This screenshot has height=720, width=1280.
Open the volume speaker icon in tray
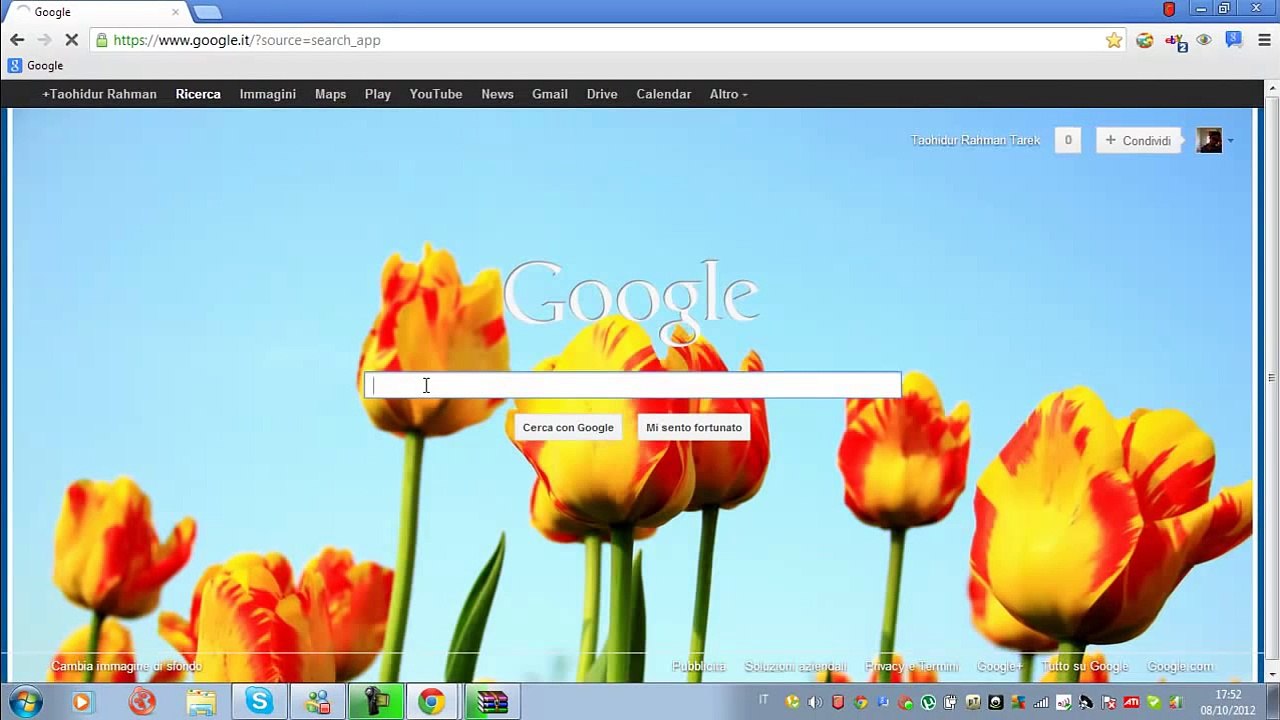point(815,702)
